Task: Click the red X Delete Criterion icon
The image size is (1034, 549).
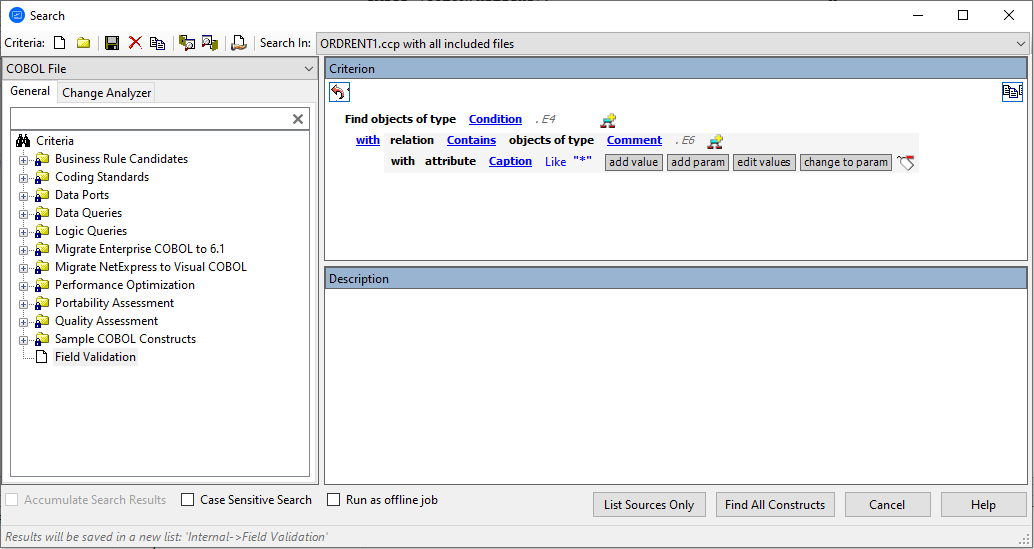Action: (135, 43)
